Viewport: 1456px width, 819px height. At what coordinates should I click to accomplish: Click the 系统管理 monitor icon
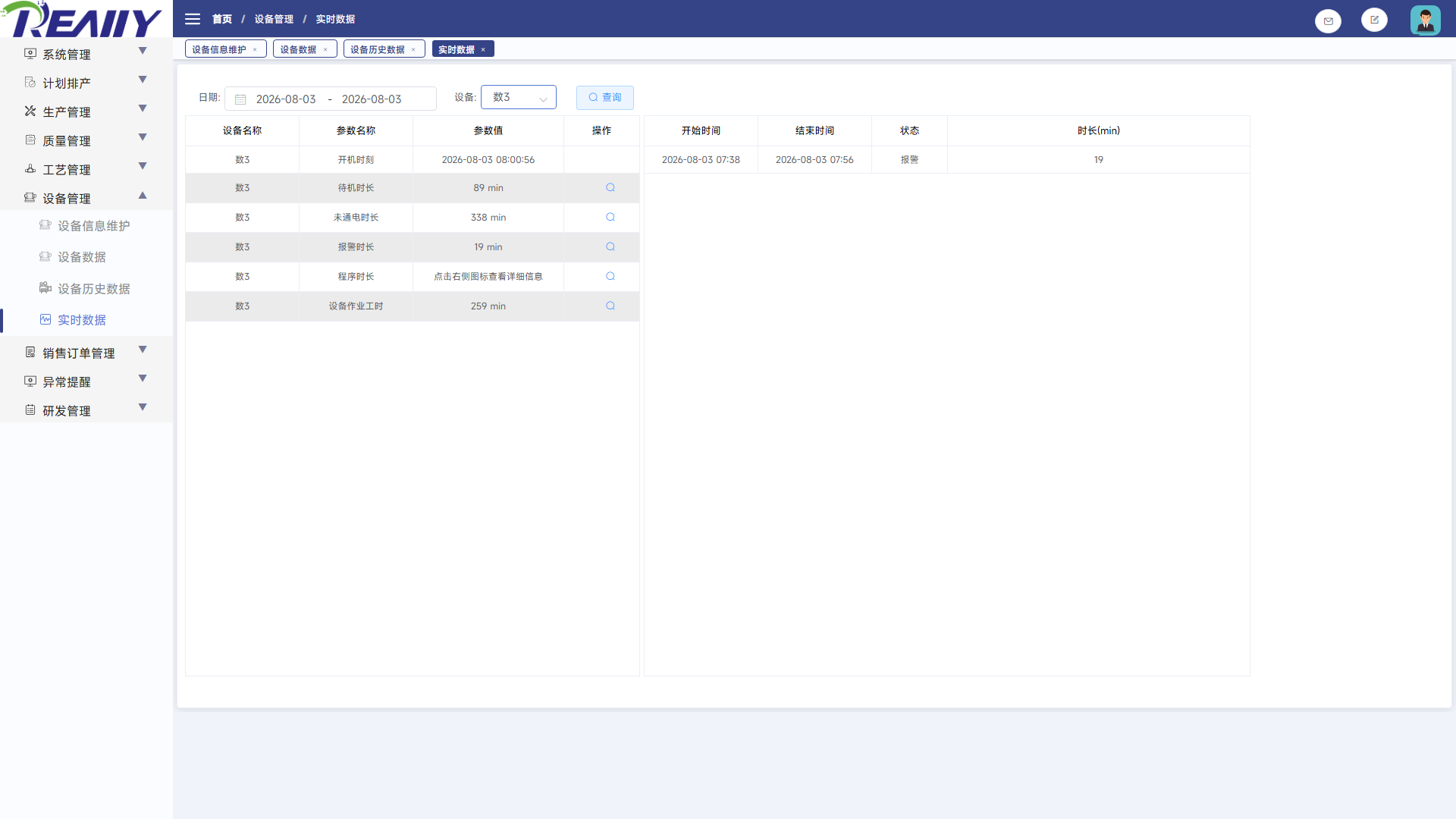tap(30, 54)
